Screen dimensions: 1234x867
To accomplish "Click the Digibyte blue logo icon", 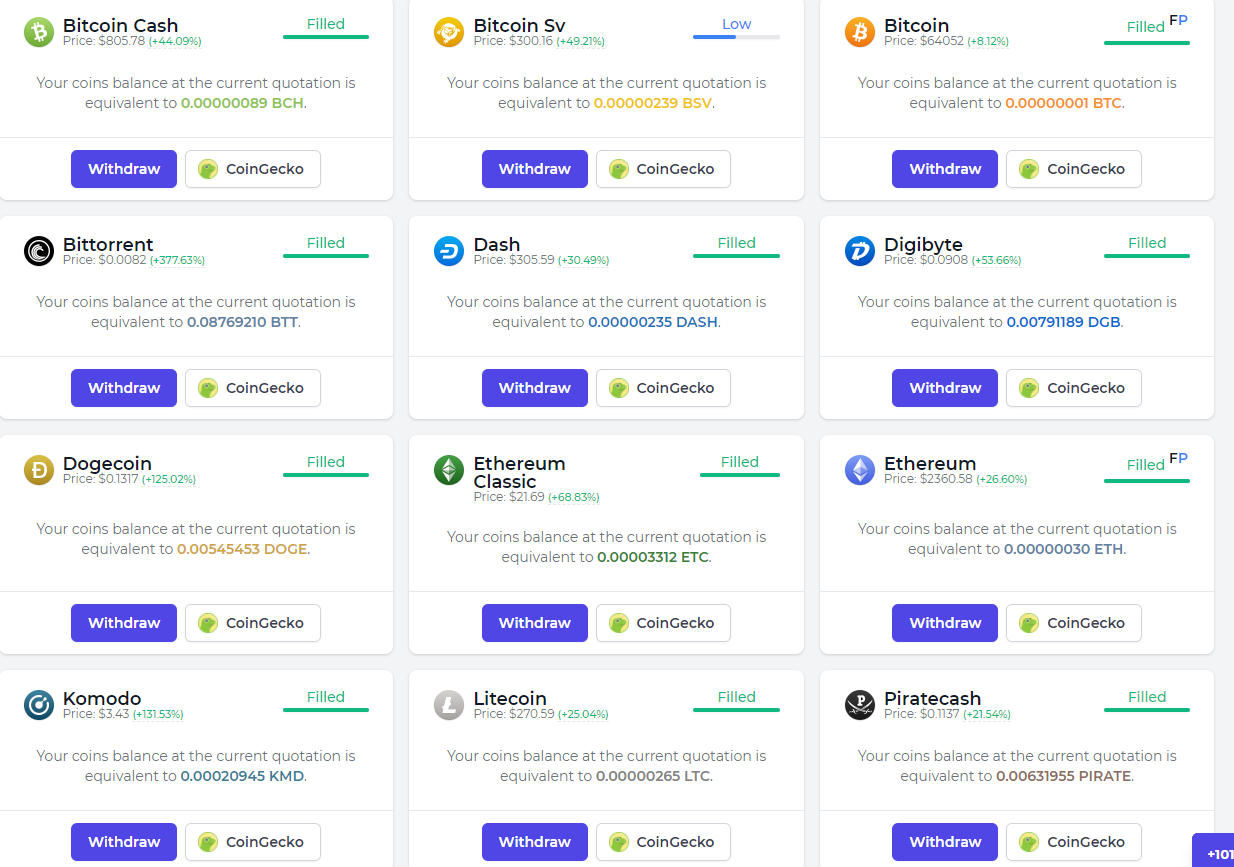I will (860, 251).
